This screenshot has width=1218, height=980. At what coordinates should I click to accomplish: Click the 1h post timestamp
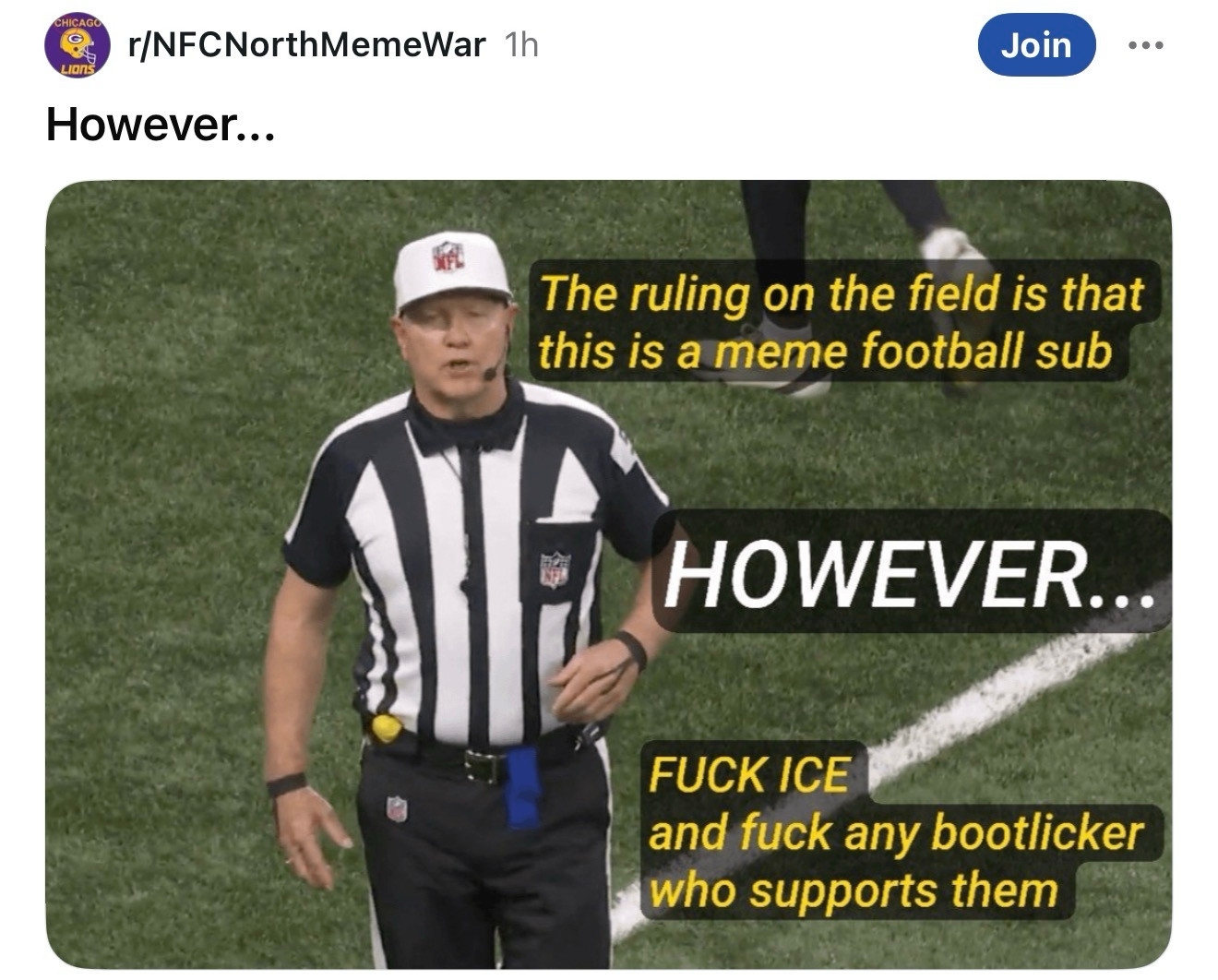coord(522,44)
